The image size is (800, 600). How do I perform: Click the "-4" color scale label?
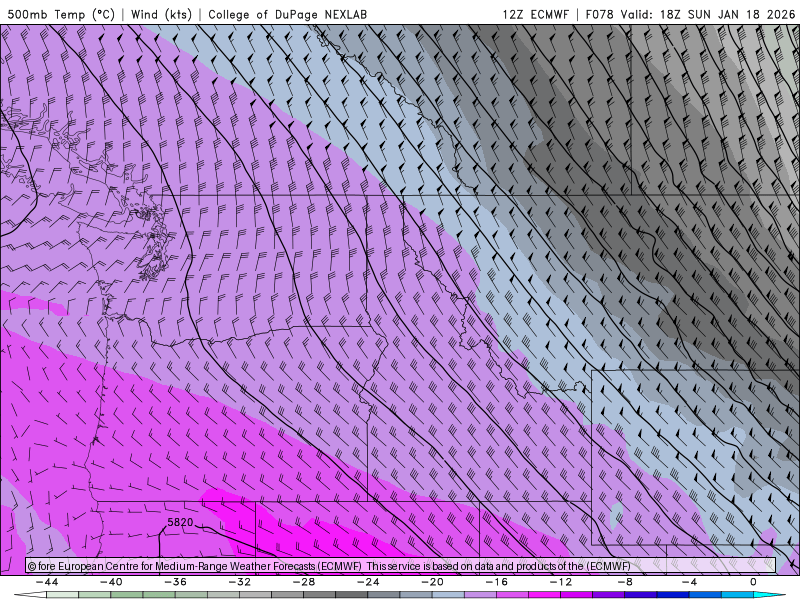pos(689,582)
